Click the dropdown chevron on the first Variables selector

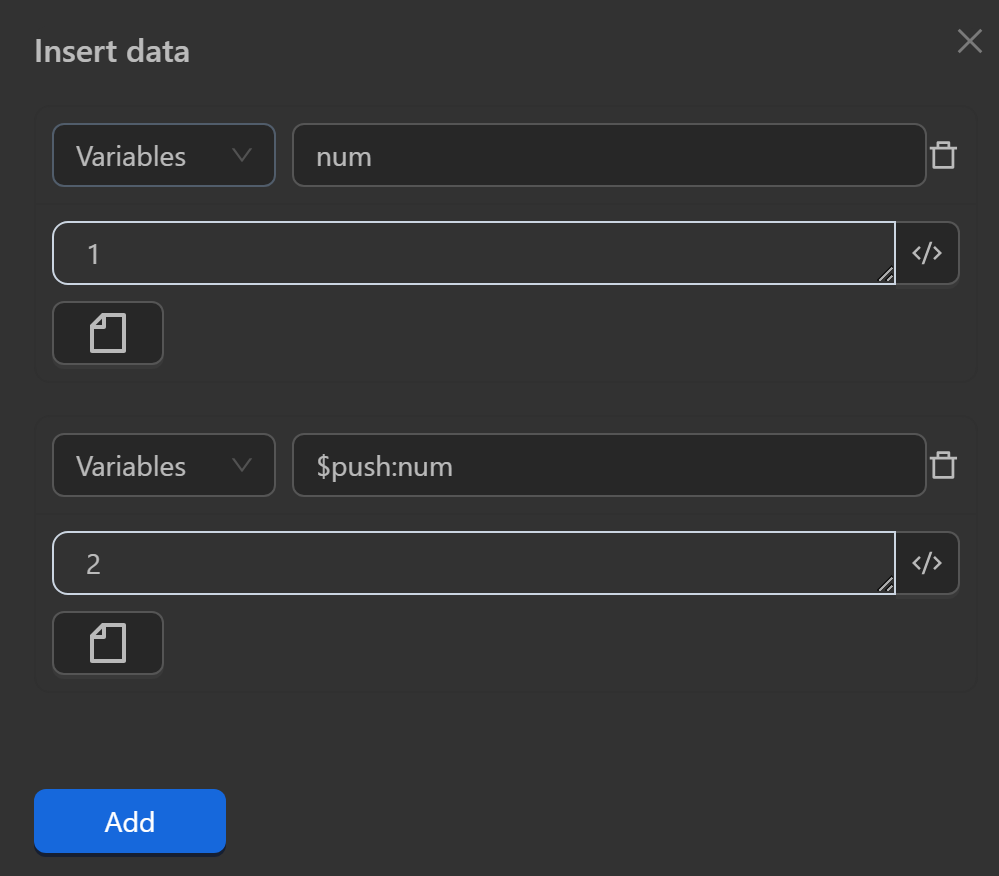click(243, 155)
